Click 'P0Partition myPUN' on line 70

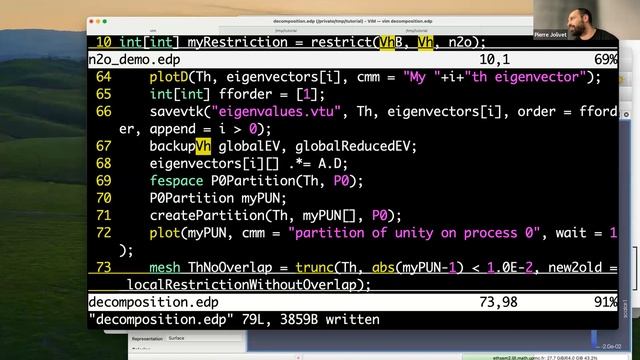215,198
